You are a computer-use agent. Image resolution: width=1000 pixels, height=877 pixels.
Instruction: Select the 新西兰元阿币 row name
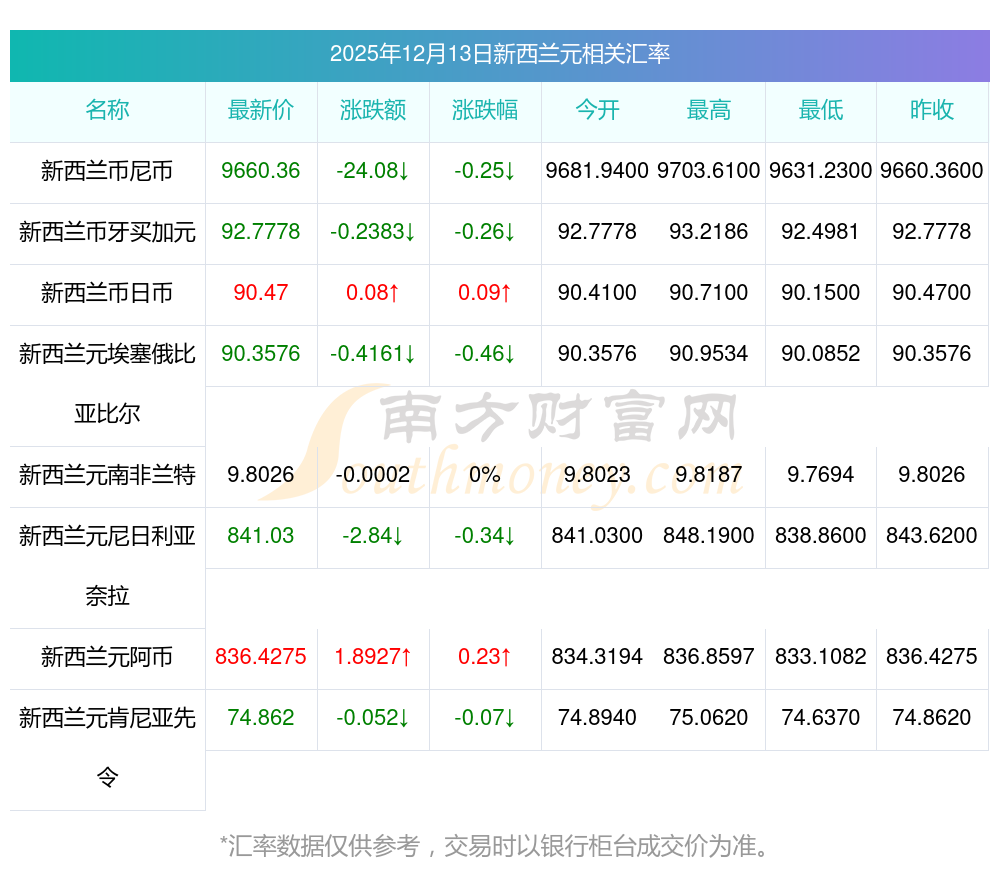click(x=107, y=657)
